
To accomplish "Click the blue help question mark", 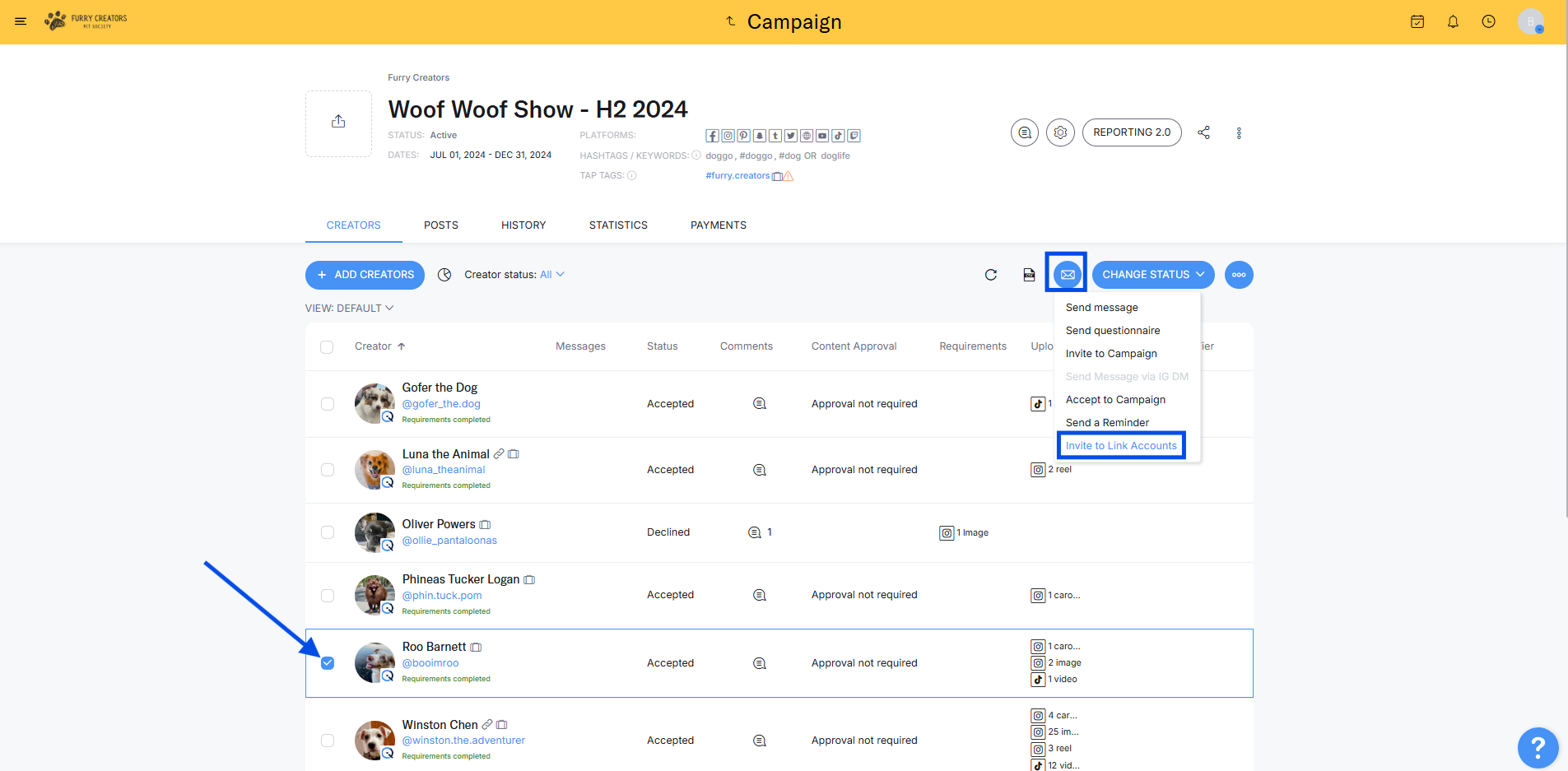I will [1537, 747].
